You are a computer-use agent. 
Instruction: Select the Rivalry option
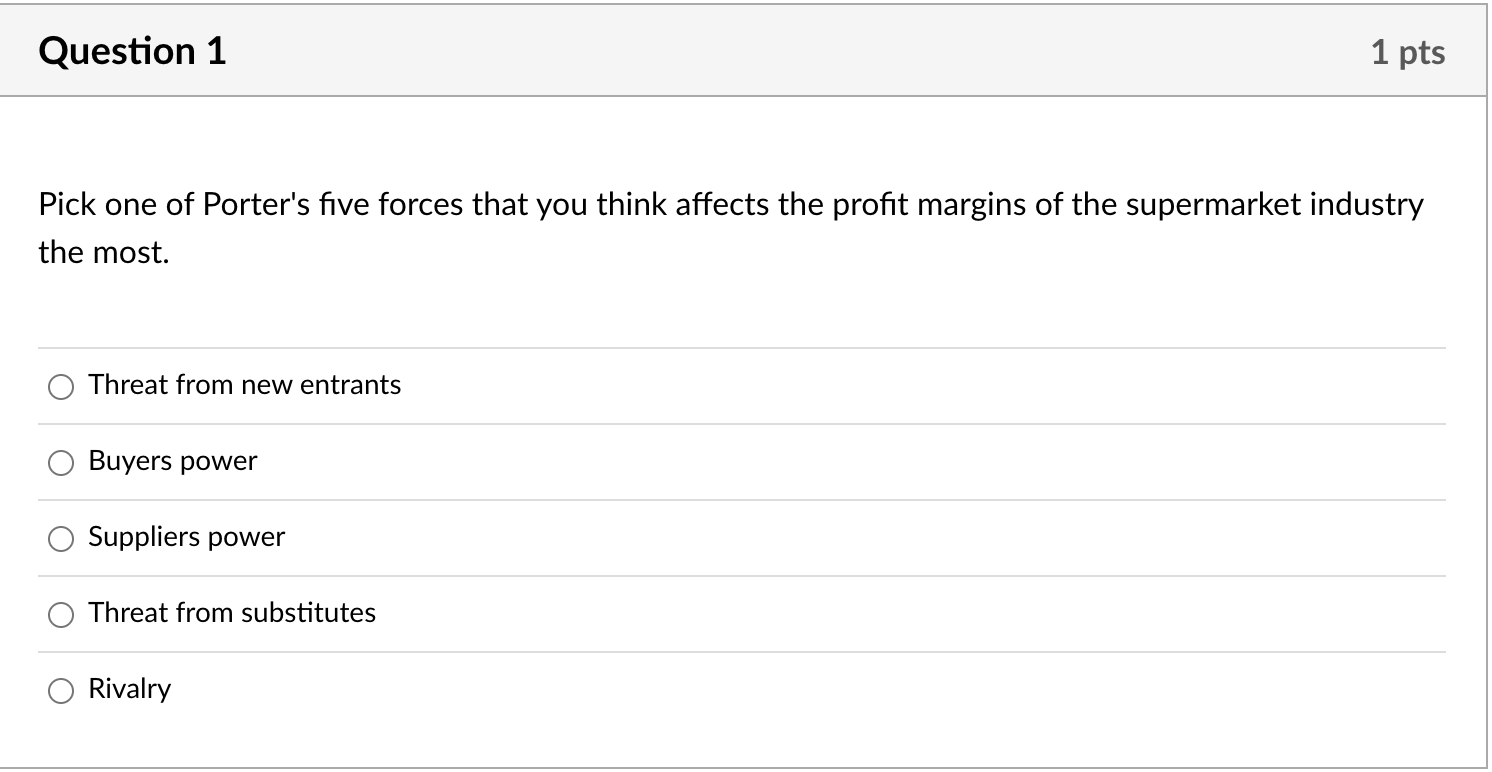pos(60,690)
